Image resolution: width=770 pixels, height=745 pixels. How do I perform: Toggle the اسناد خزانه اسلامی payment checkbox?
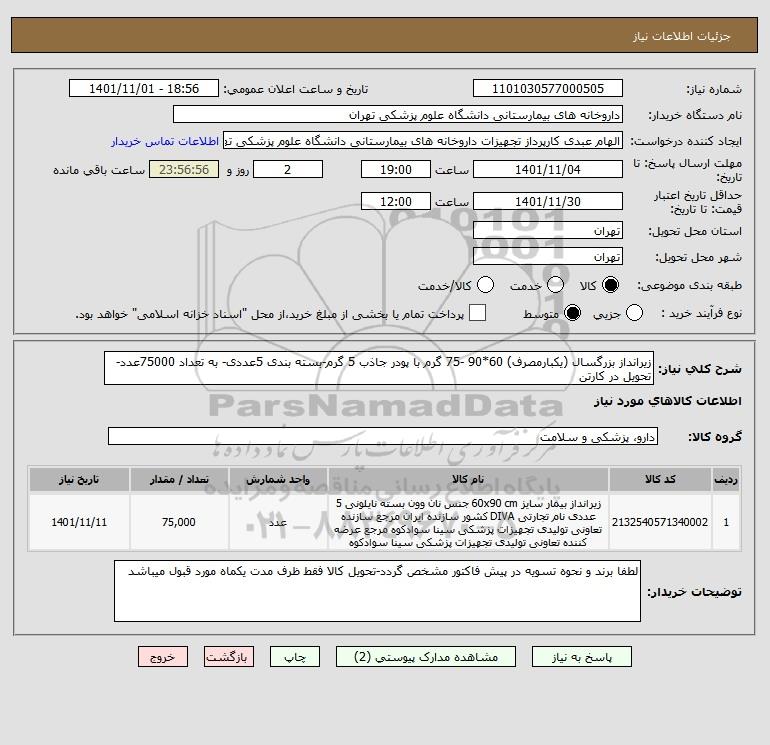coord(477,313)
